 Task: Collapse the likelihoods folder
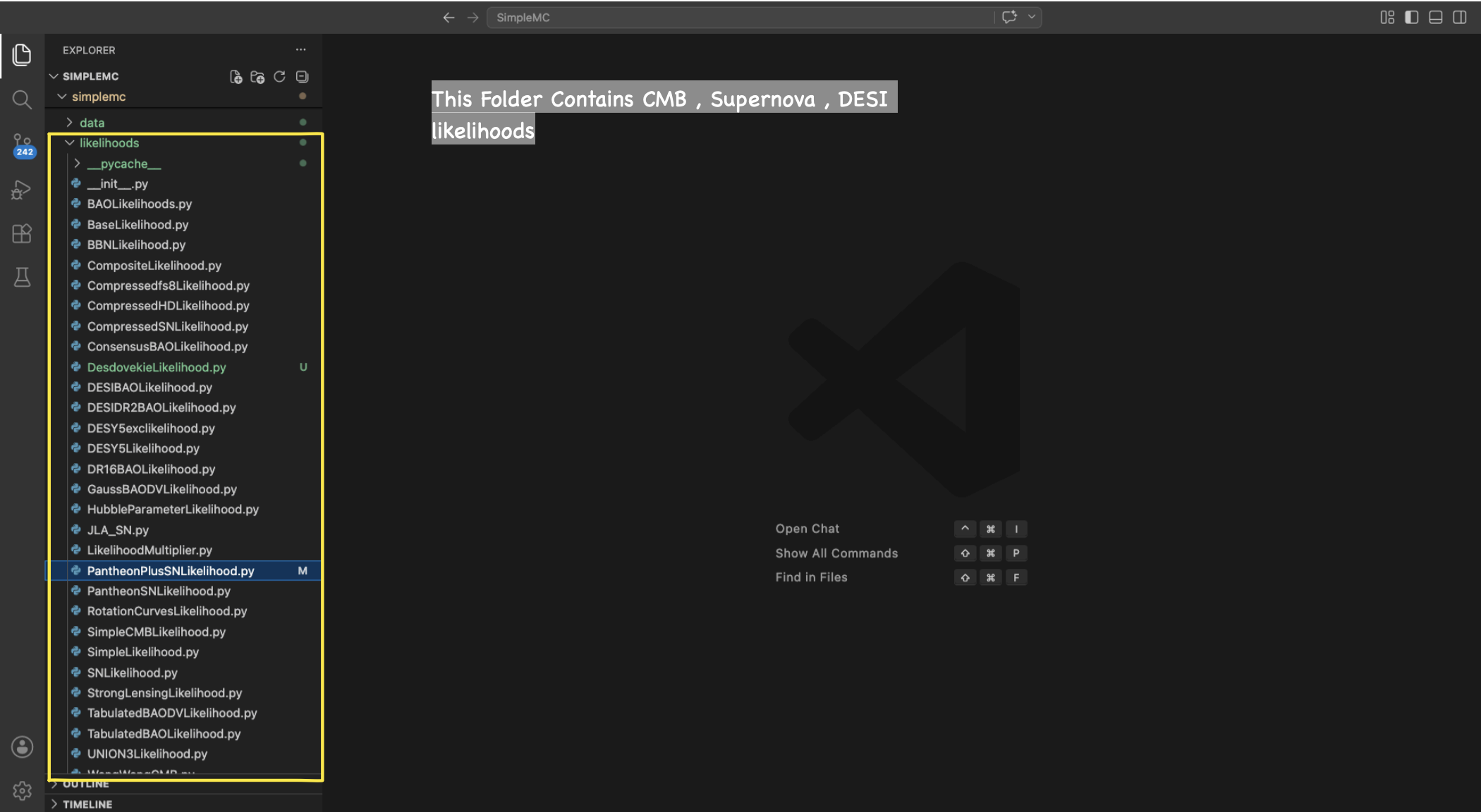coord(69,143)
